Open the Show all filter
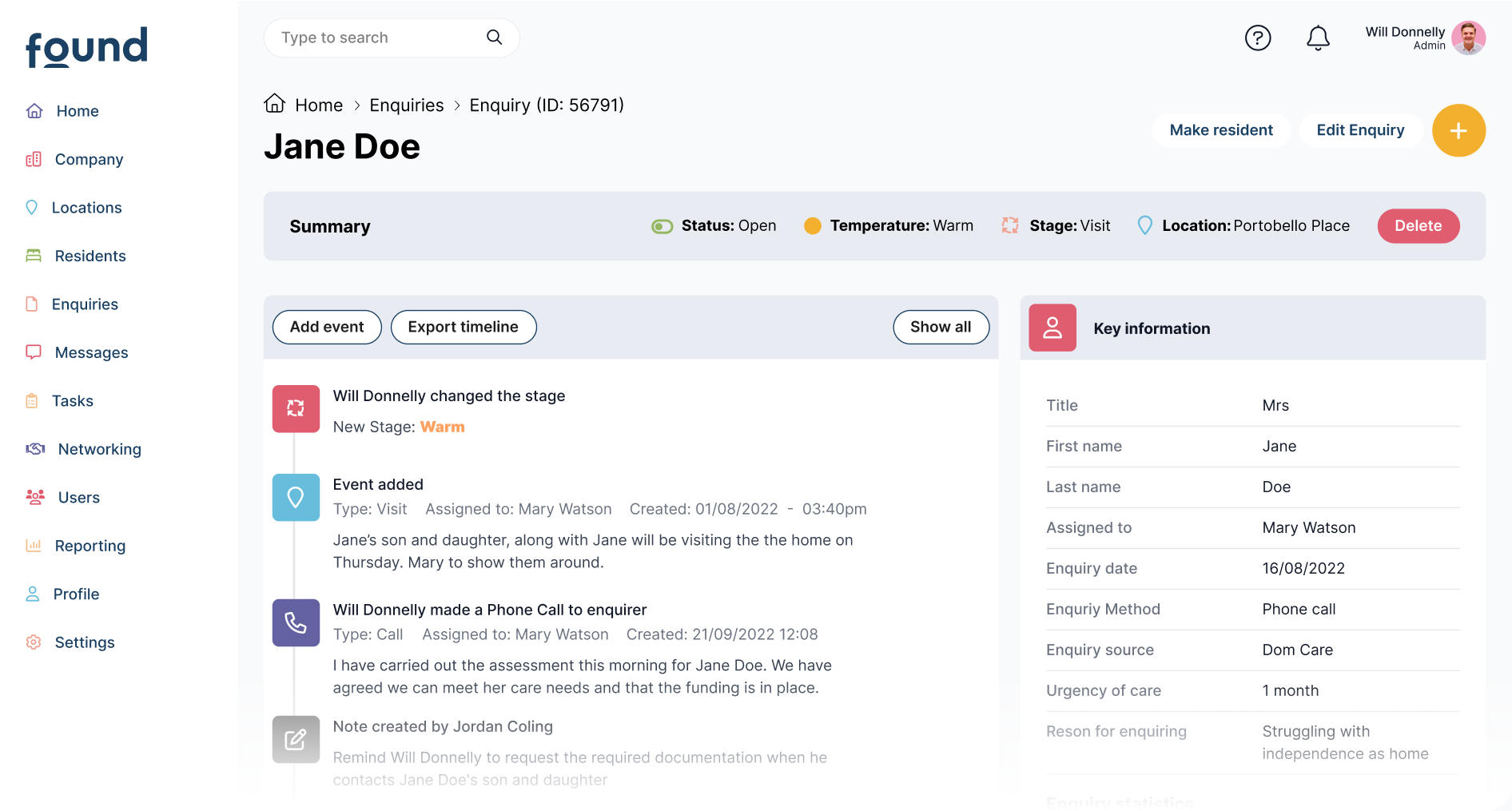Viewport: 1512px width, 811px height. (x=941, y=327)
